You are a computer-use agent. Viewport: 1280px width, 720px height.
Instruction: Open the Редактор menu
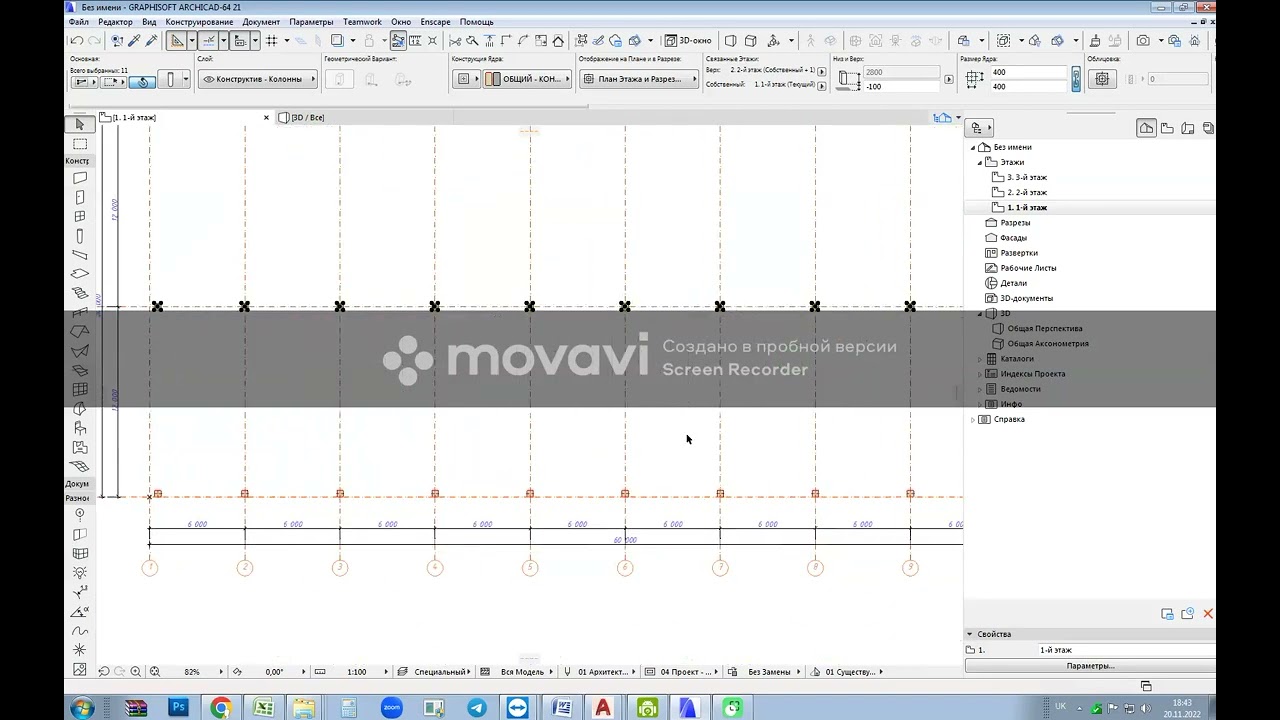(115, 22)
